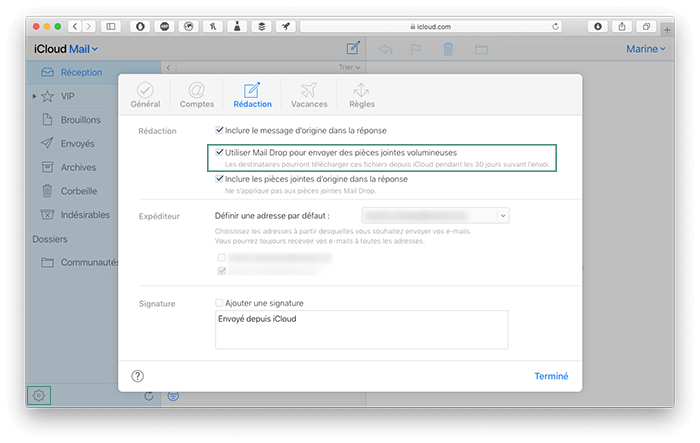
Task: Disable the Mail Drop checkbox
Action: [220, 153]
